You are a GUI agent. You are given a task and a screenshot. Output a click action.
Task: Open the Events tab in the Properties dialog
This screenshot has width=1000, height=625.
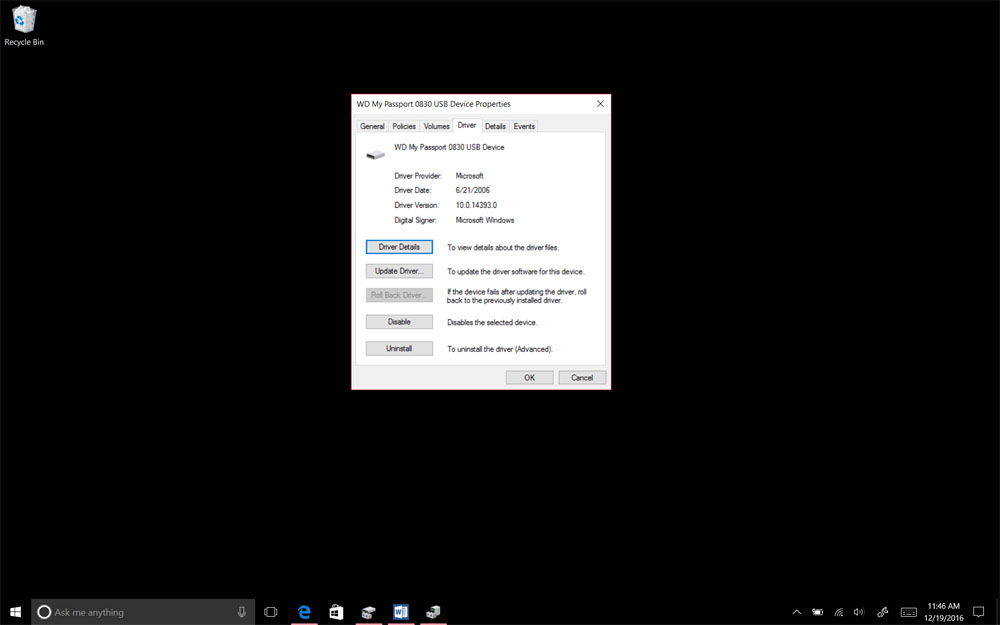(x=524, y=125)
